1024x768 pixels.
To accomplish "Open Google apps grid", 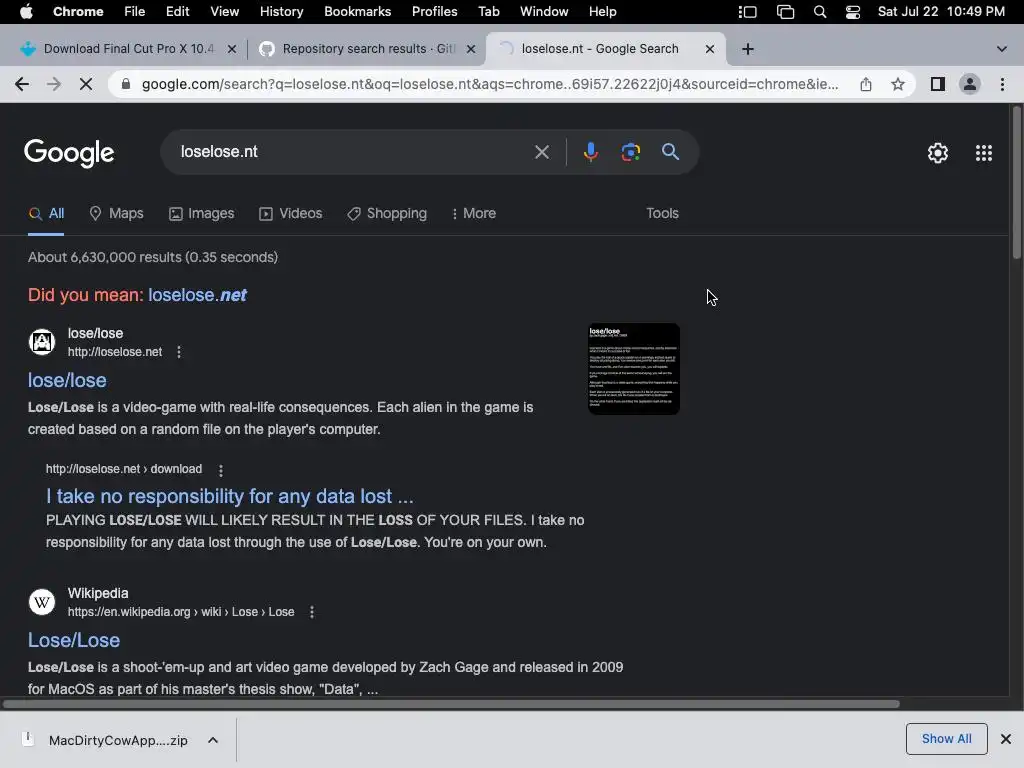I will pyautogui.click(x=984, y=153).
